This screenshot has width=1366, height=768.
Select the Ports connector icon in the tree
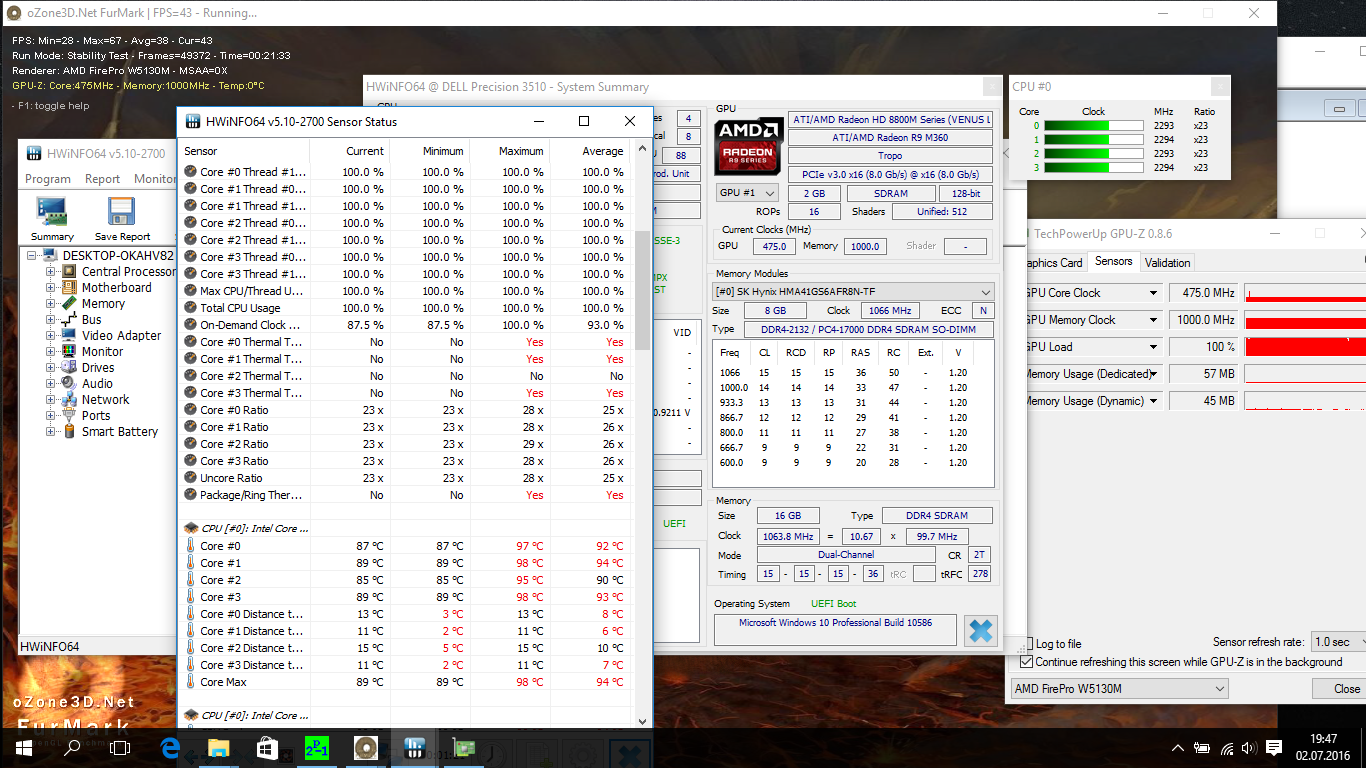coord(69,416)
